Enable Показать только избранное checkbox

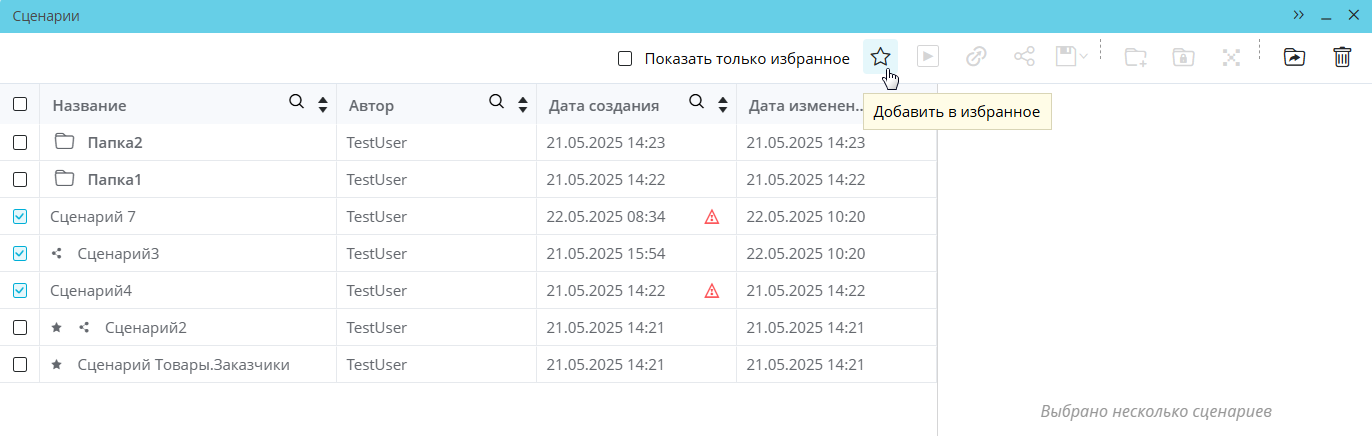tap(625, 58)
